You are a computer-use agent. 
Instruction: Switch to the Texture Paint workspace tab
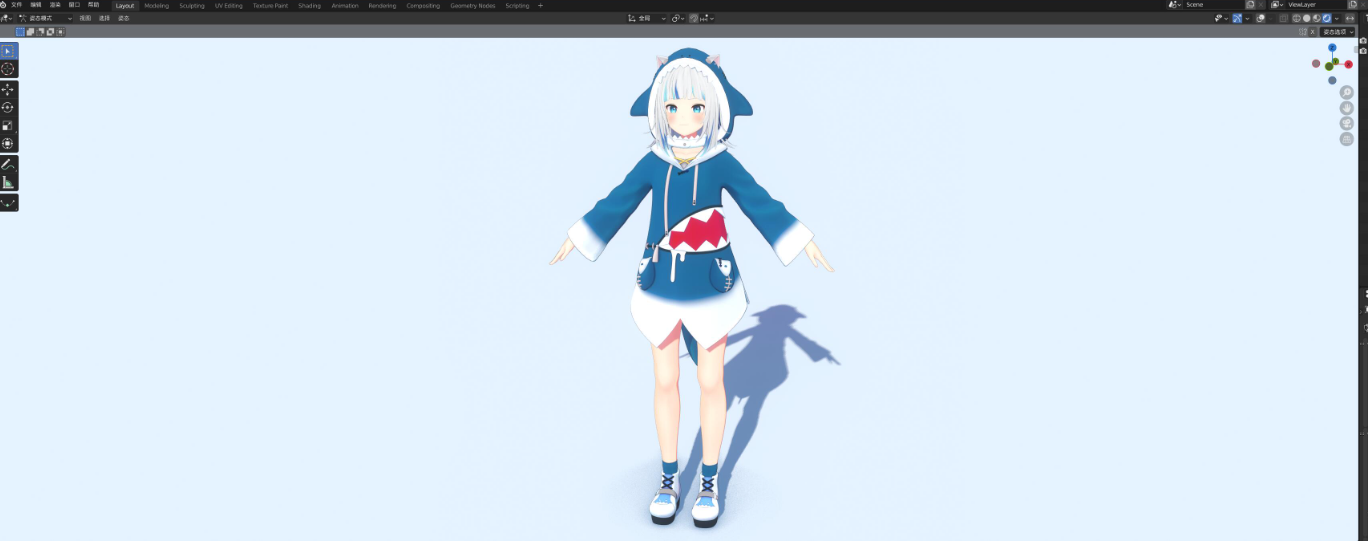click(270, 5)
